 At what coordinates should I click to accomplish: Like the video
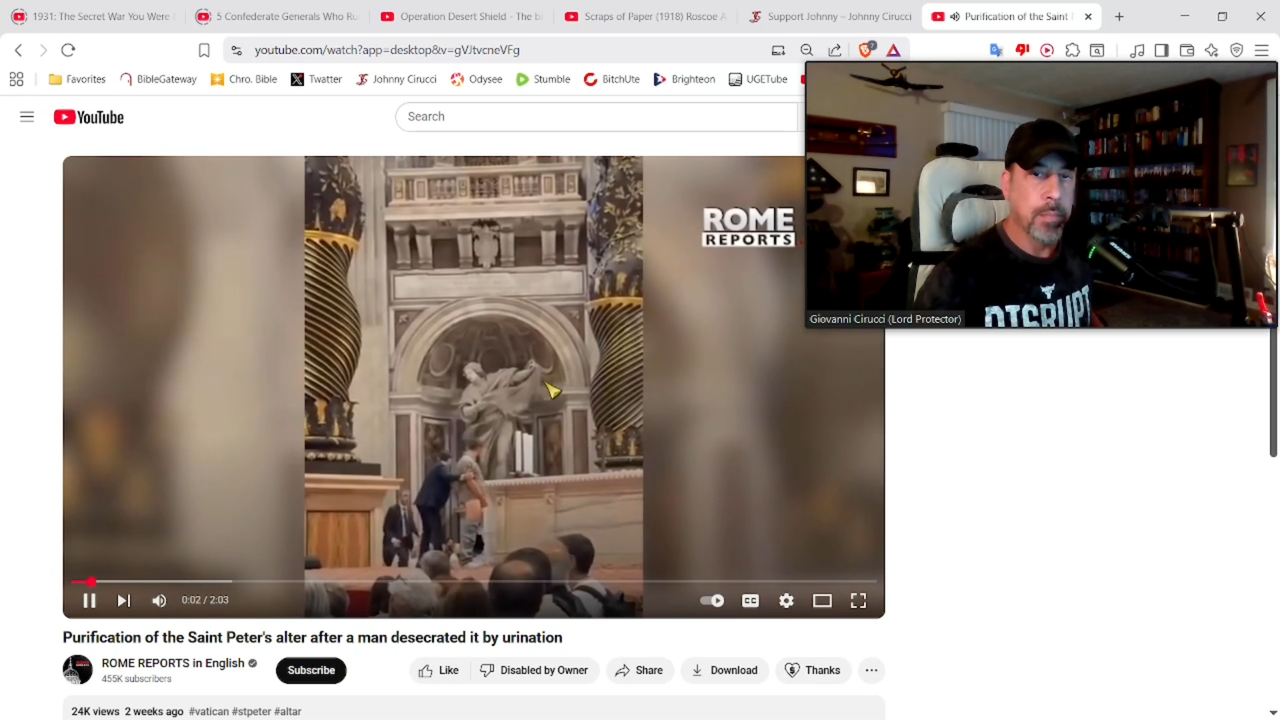click(438, 670)
